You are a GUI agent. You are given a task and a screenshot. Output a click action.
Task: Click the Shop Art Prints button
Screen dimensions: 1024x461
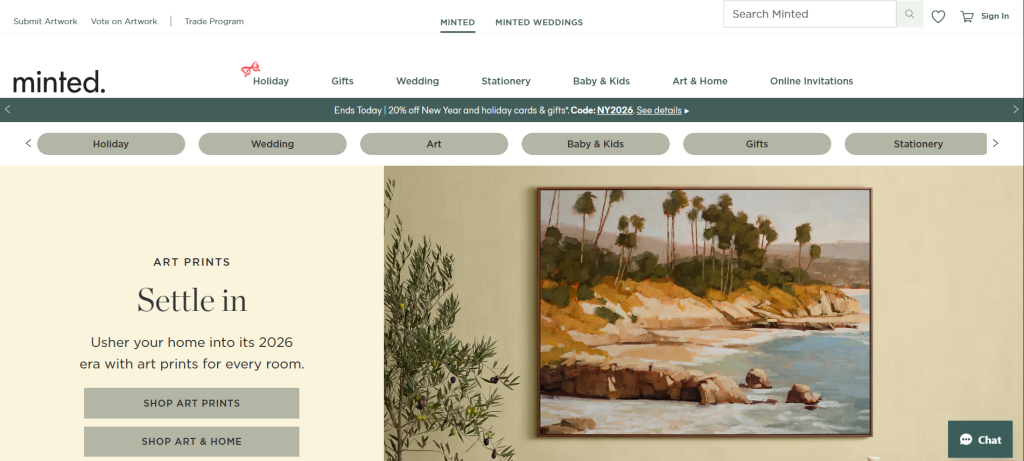click(191, 403)
